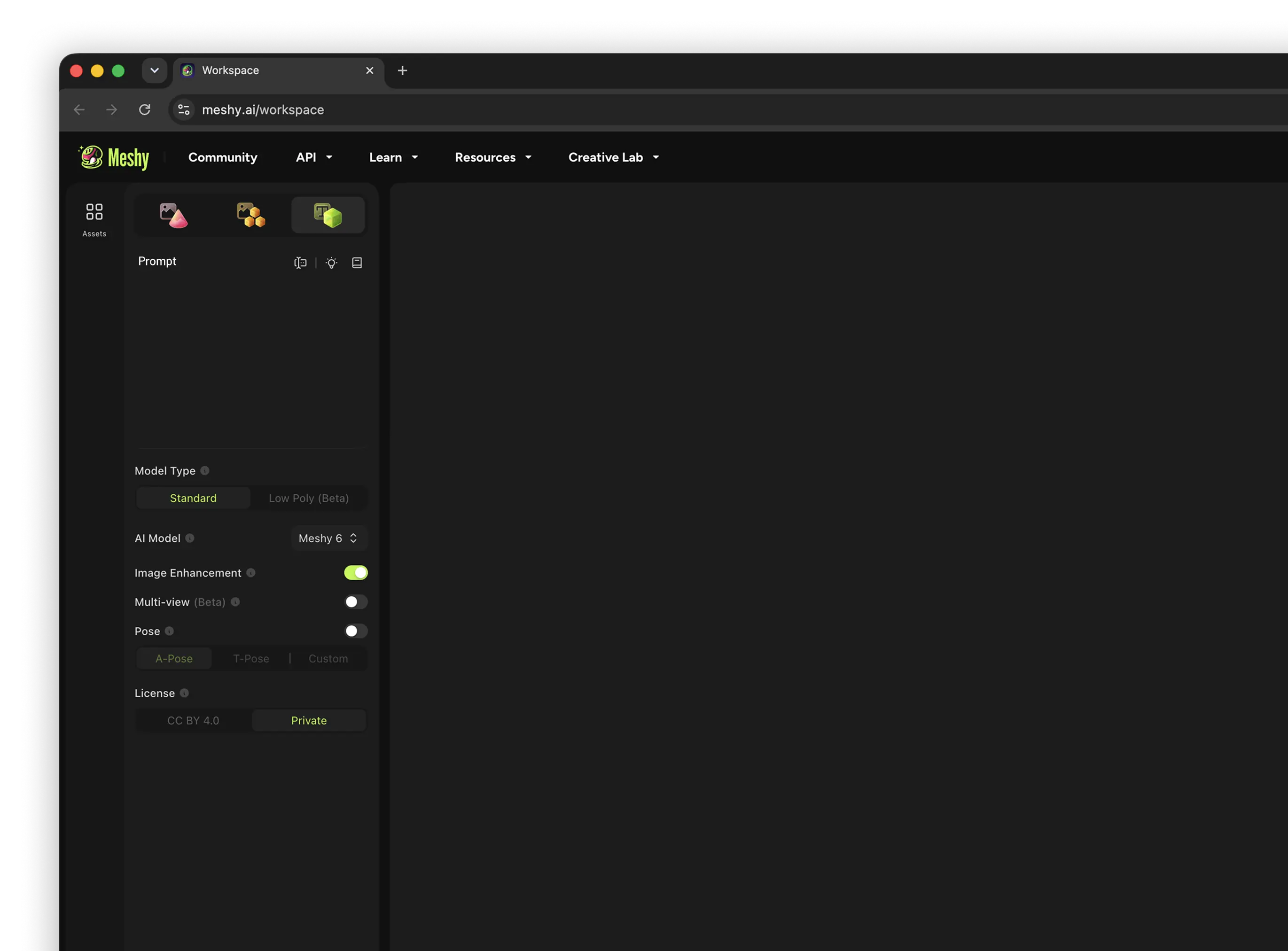Open a new browser tab
Screen dimensions: 1288x951
402,70
